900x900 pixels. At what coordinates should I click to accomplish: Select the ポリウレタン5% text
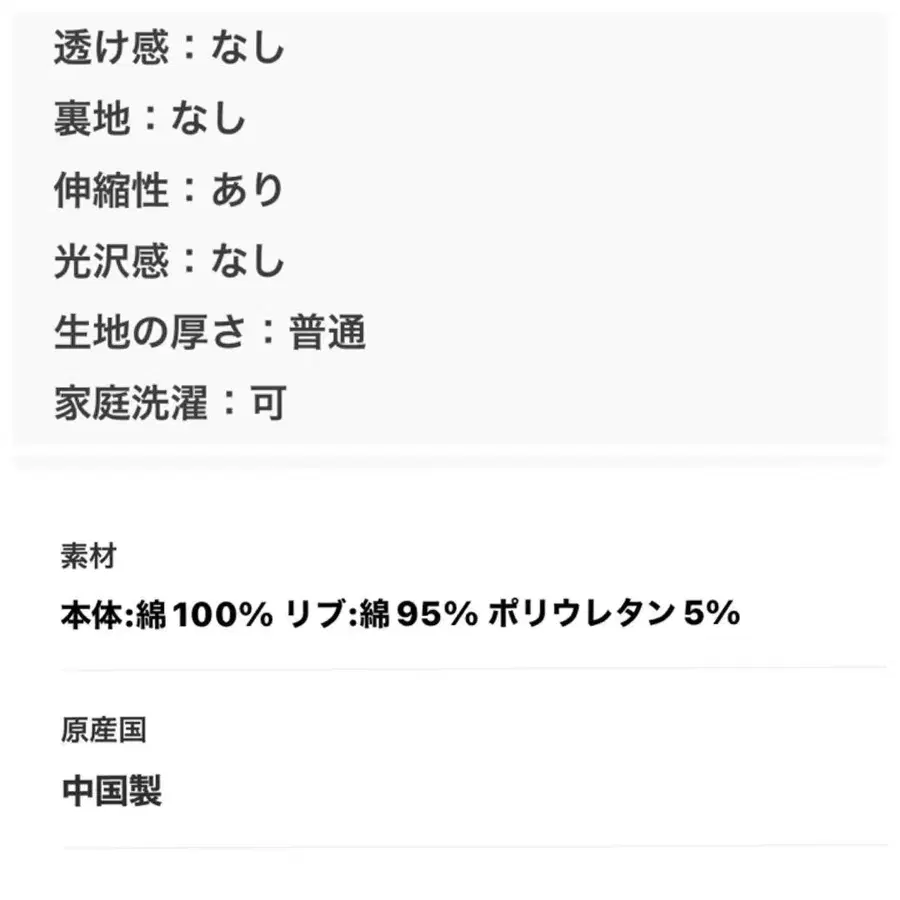coord(614,614)
